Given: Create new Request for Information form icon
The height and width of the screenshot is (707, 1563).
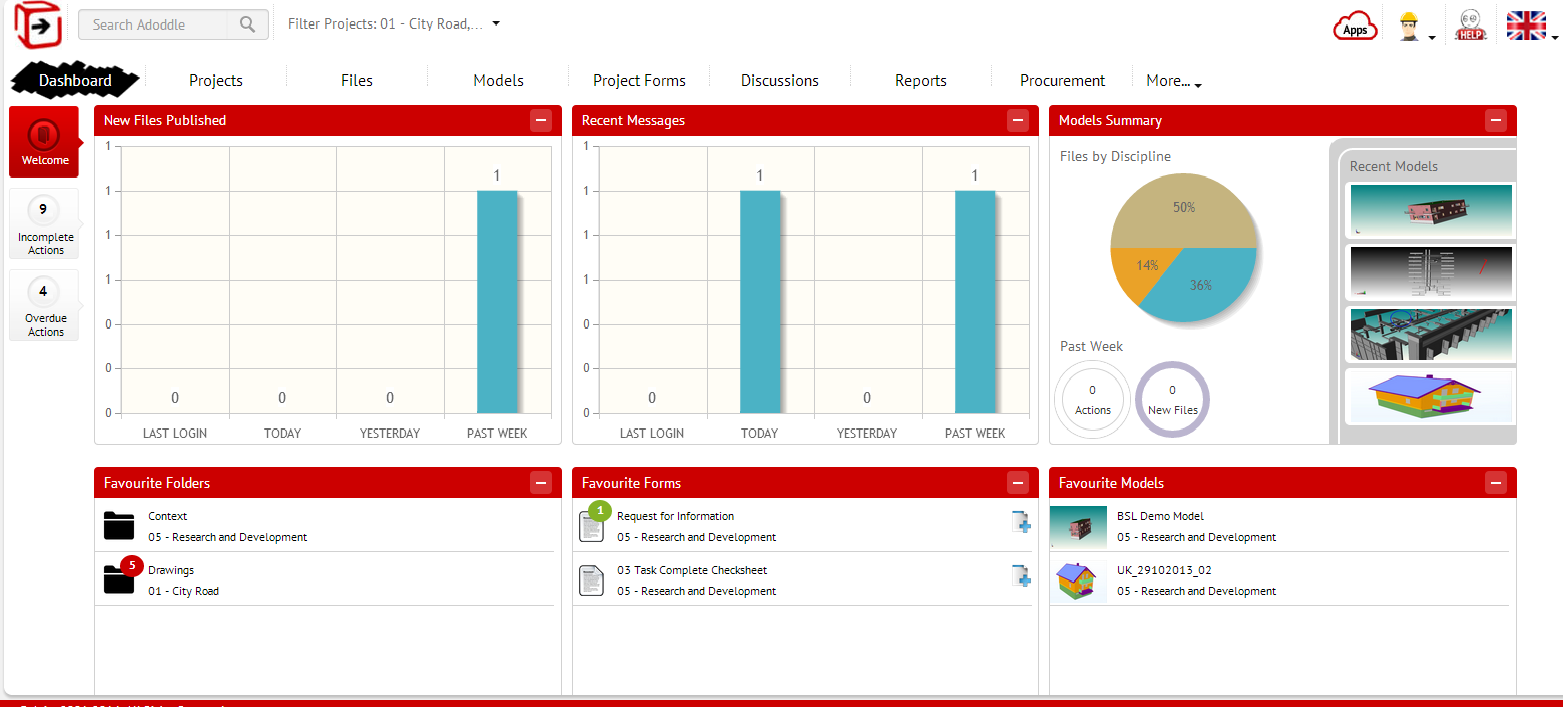Looking at the screenshot, I should pos(1020,522).
